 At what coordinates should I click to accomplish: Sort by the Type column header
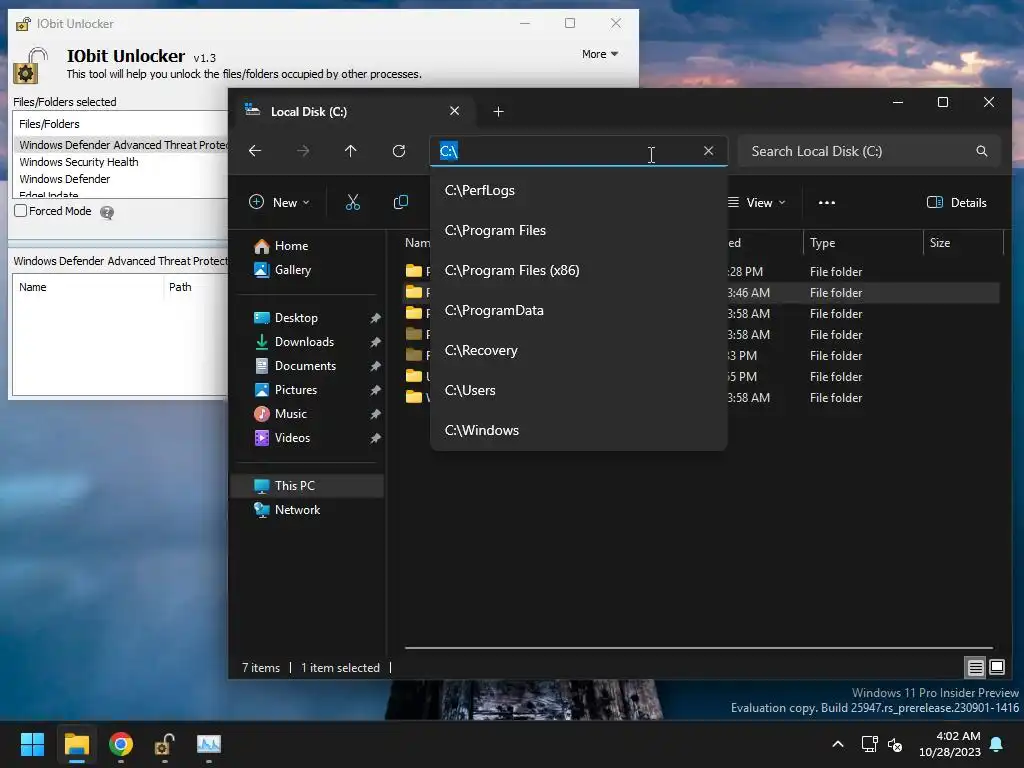pos(862,243)
